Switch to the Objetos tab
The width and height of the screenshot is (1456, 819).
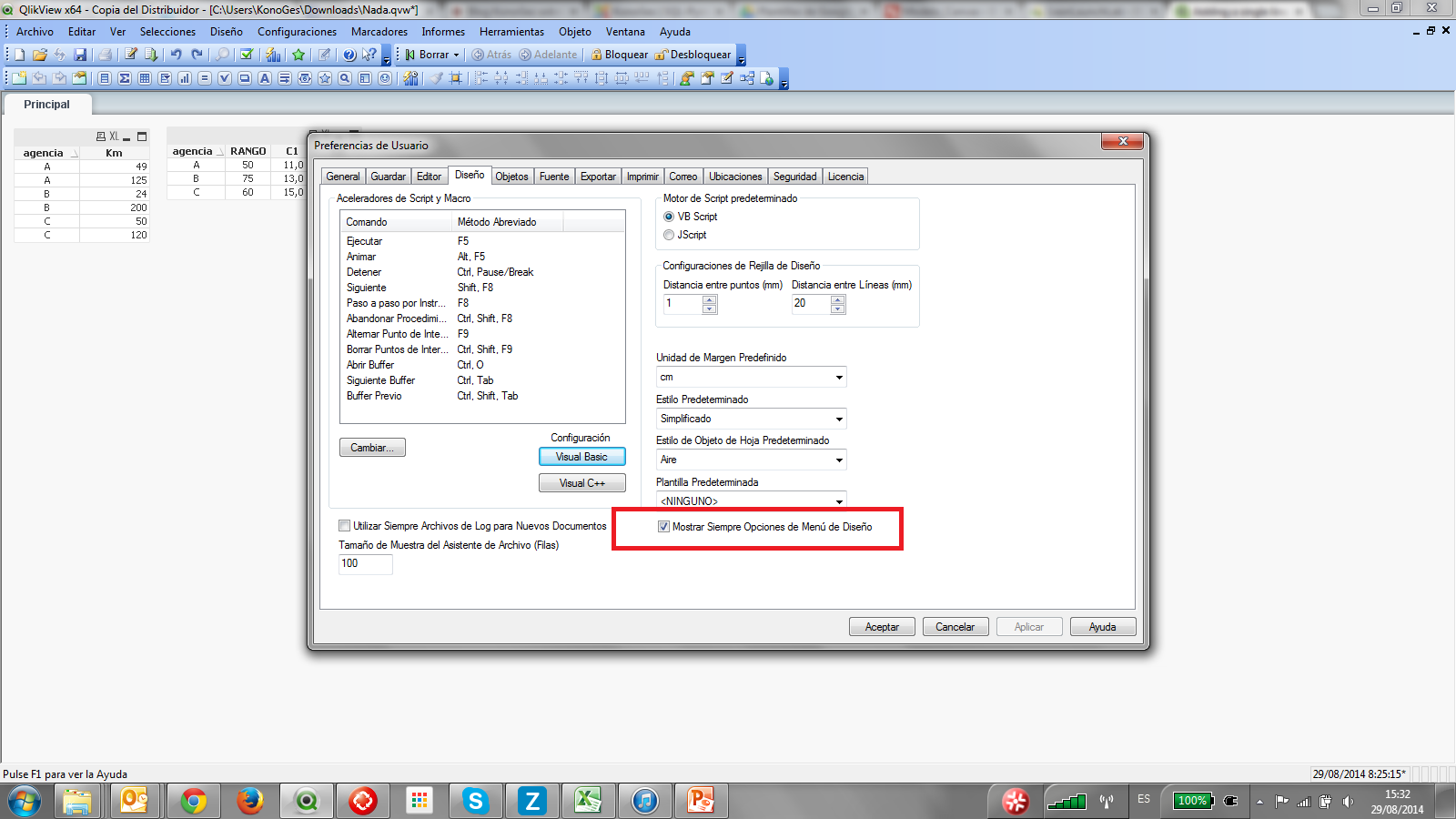pyautogui.click(x=511, y=177)
